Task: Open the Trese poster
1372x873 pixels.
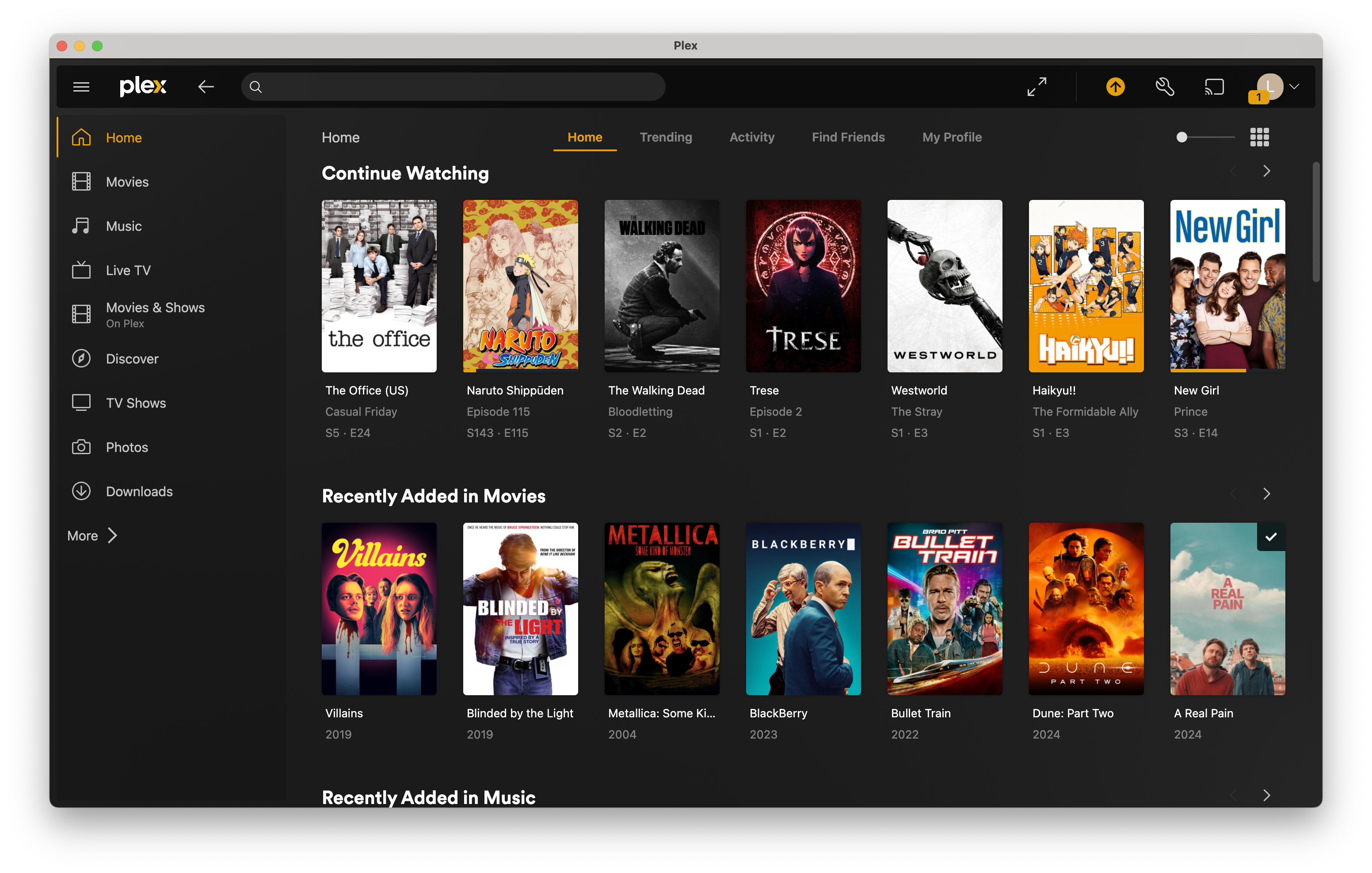Action: click(803, 286)
